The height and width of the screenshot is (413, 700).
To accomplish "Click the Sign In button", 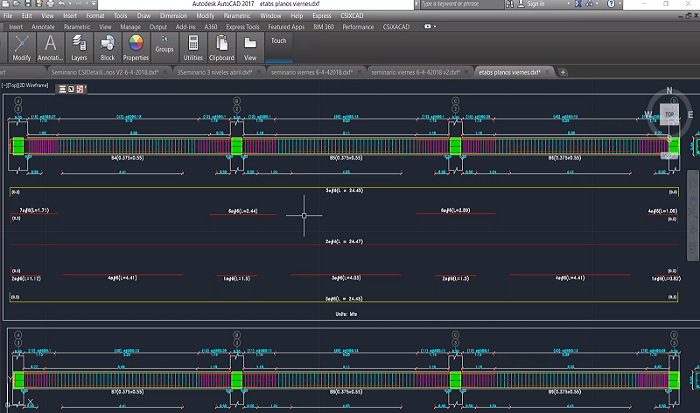I will click(535, 4).
